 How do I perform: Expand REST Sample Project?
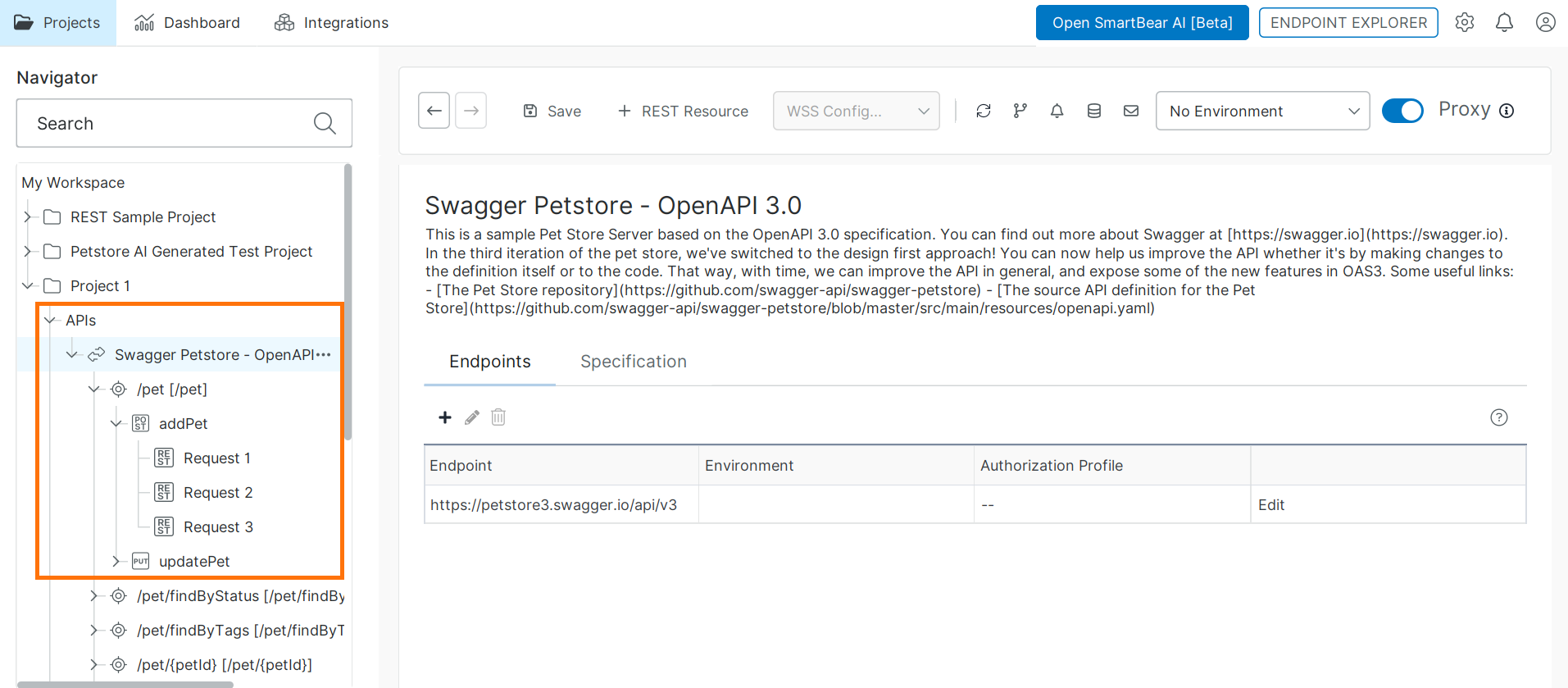point(27,216)
